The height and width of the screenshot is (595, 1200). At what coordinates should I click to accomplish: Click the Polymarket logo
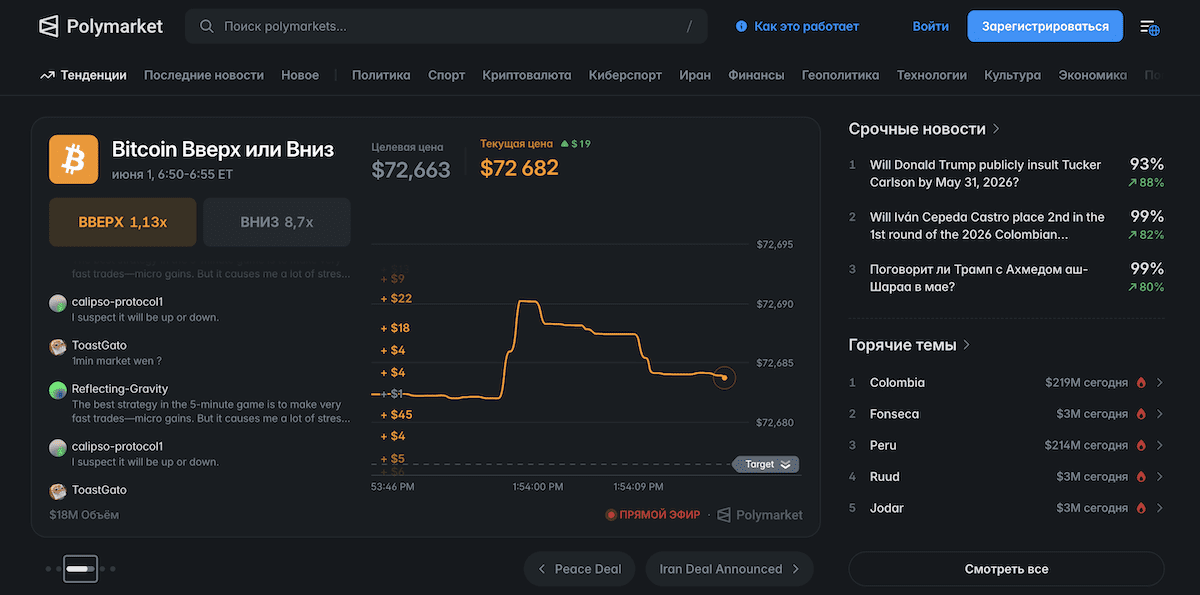pyautogui.click(x=100, y=26)
